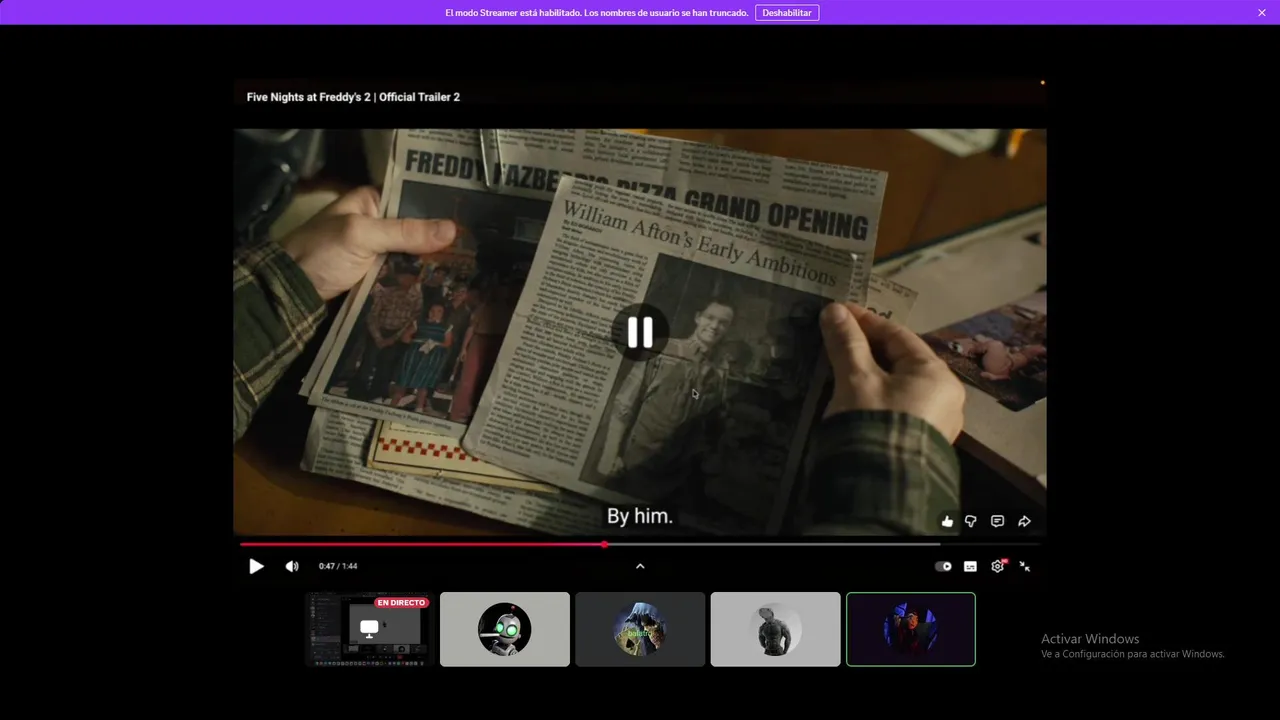The image size is (1280, 720).
Task: Open the video comments icon
Action: point(997,521)
